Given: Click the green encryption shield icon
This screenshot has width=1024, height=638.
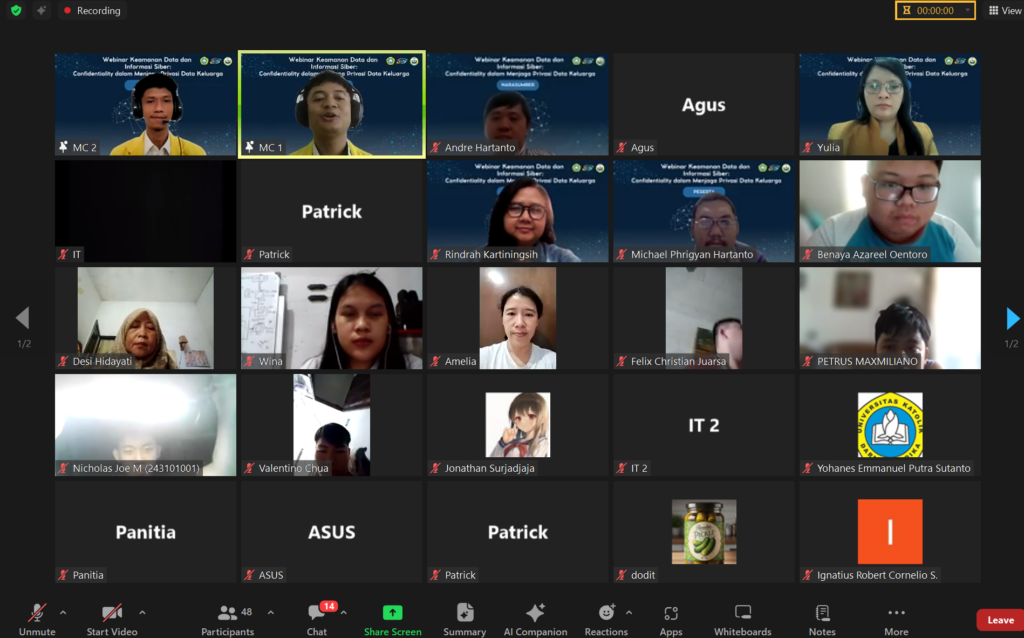Looking at the screenshot, I should pos(16,10).
